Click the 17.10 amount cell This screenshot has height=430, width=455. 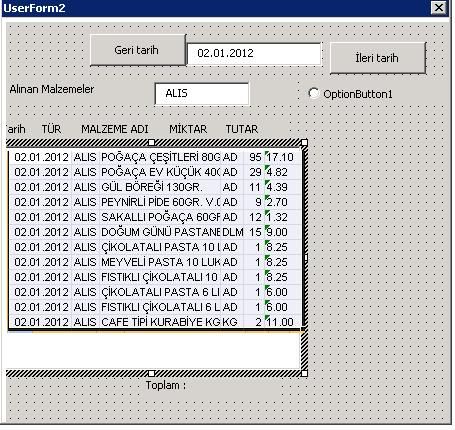280,157
